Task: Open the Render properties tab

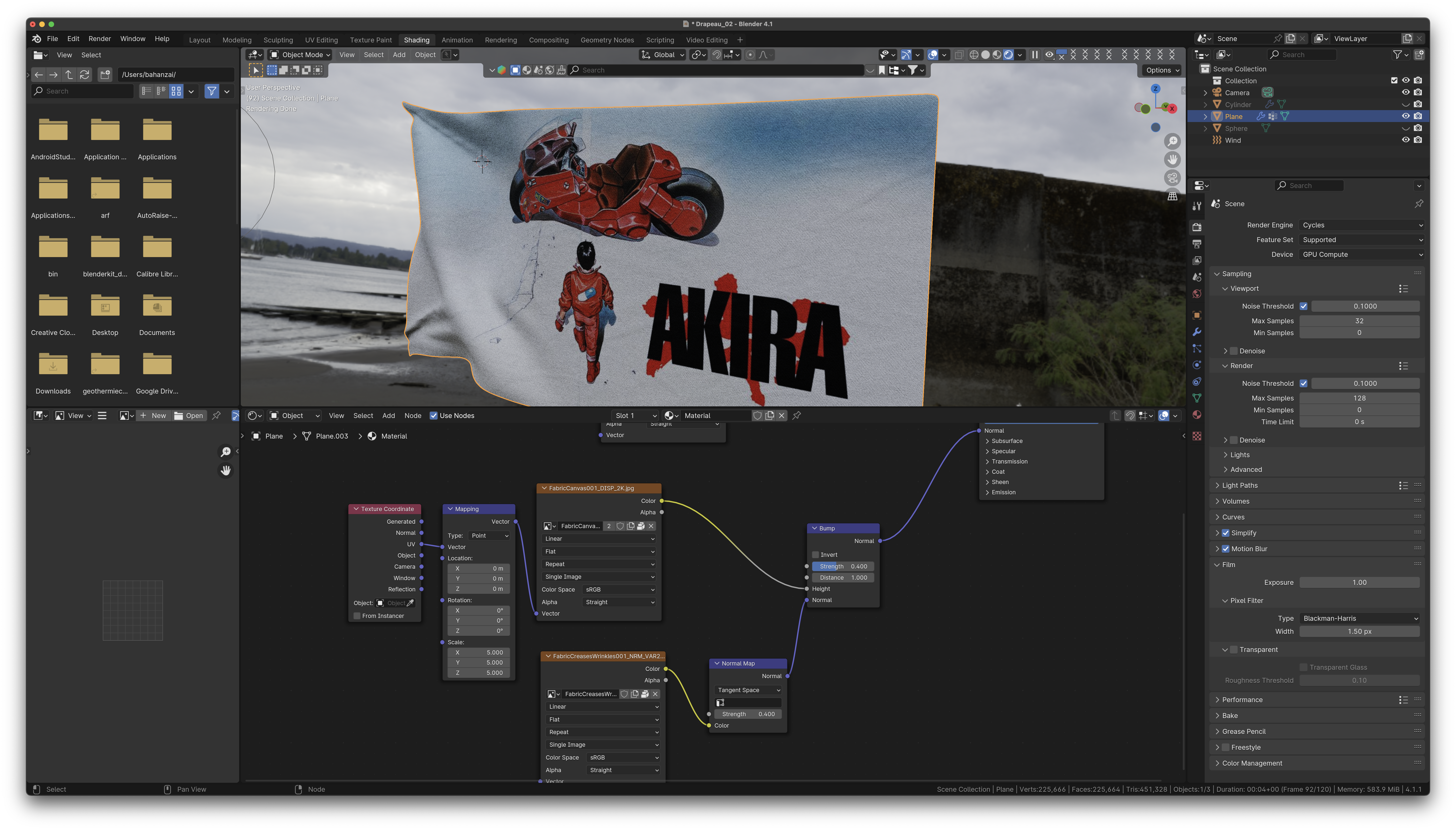Action: pyautogui.click(x=1197, y=227)
